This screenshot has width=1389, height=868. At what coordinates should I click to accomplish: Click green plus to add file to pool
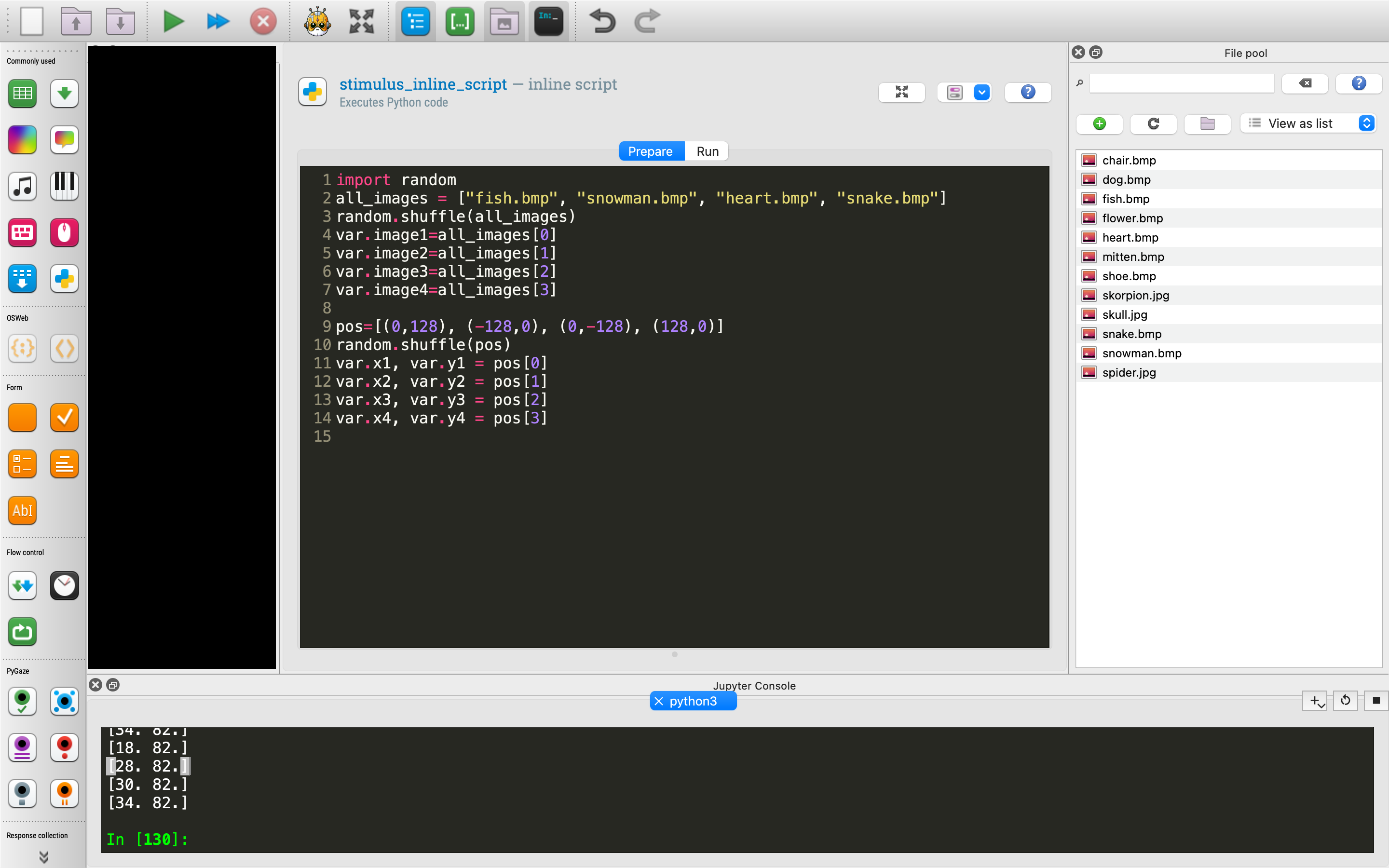tap(1099, 123)
